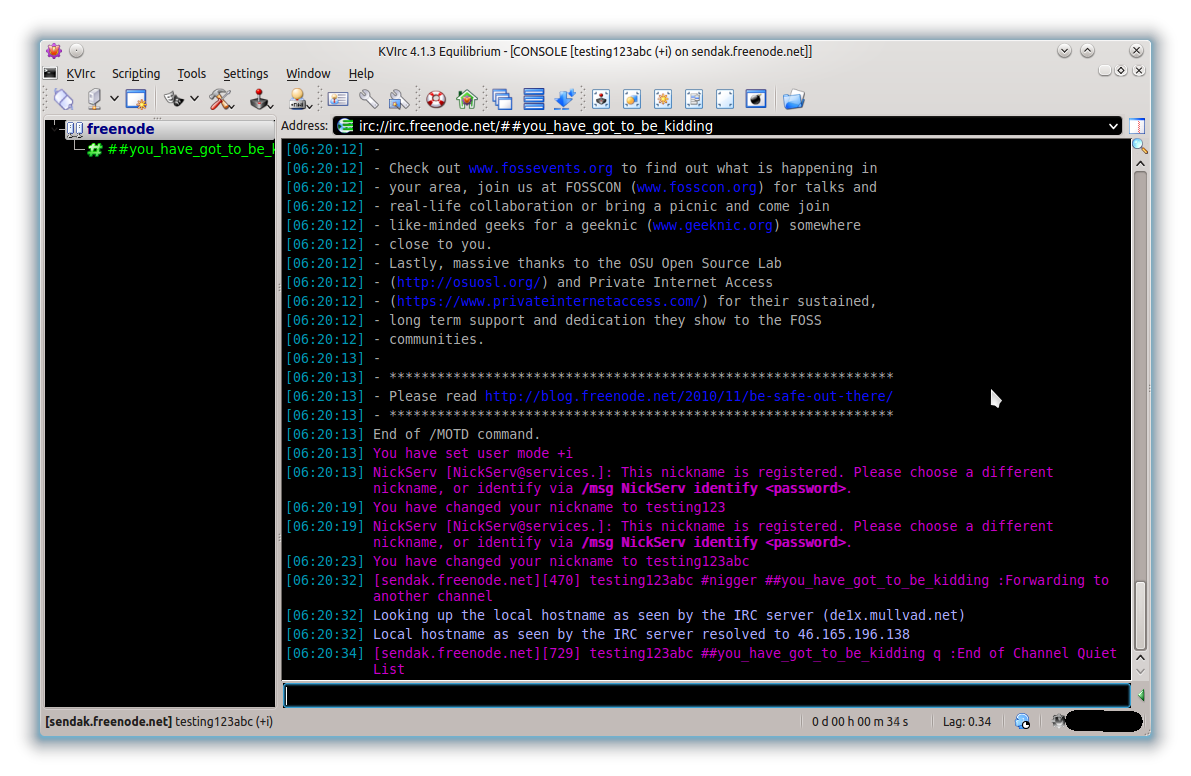Open the blue folder toolbar icon

pos(793,99)
